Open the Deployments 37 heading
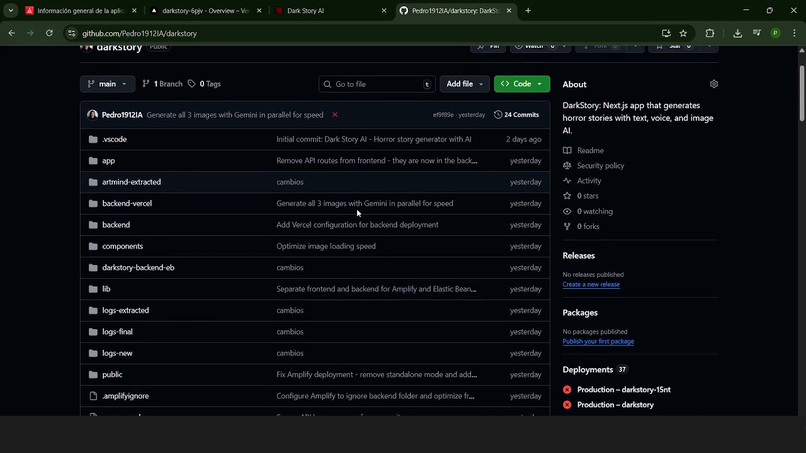The height and width of the screenshot is (453, 806). (x=595, y=370)
